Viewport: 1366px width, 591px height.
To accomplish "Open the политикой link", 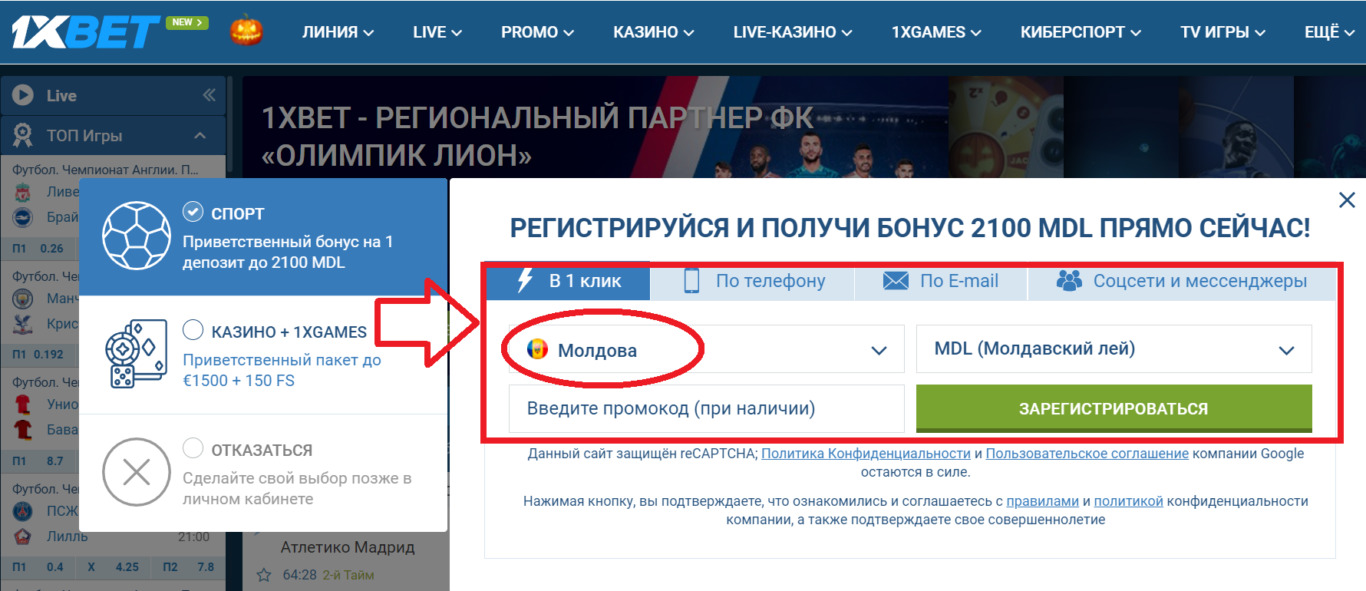I will [1128, 501].
